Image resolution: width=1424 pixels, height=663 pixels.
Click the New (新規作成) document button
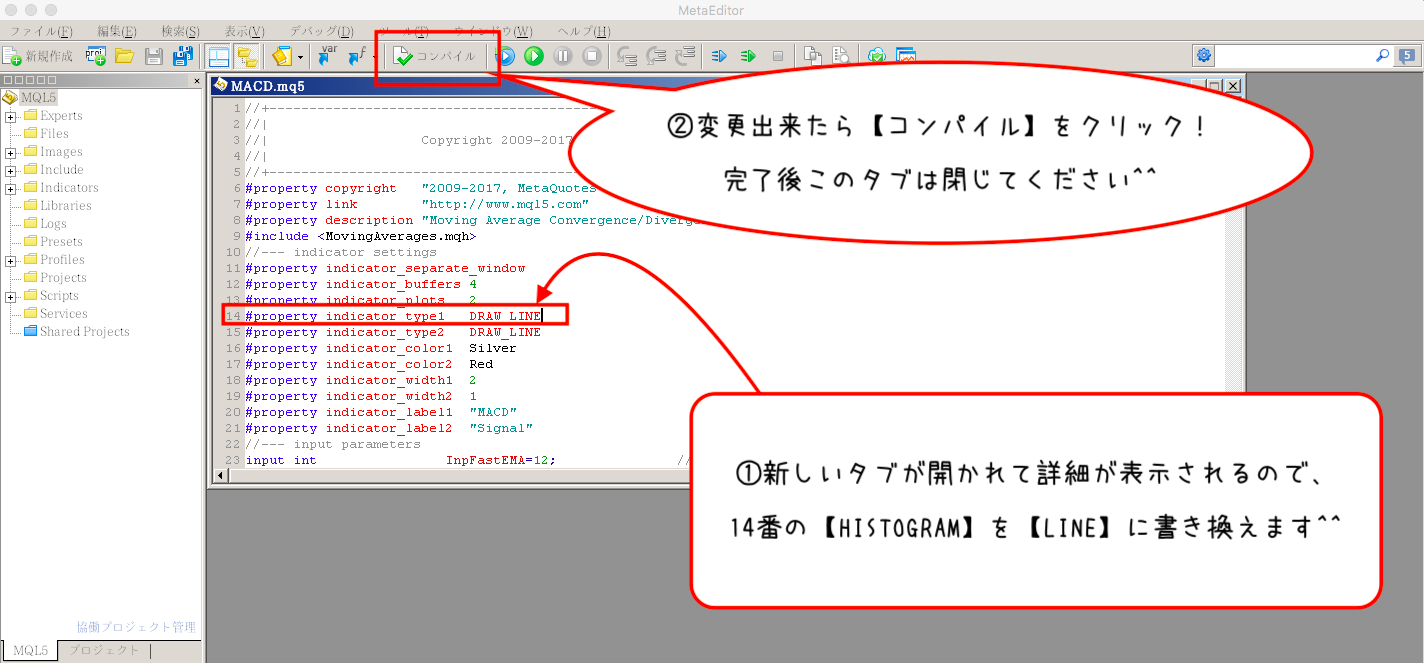coord(38,57)
